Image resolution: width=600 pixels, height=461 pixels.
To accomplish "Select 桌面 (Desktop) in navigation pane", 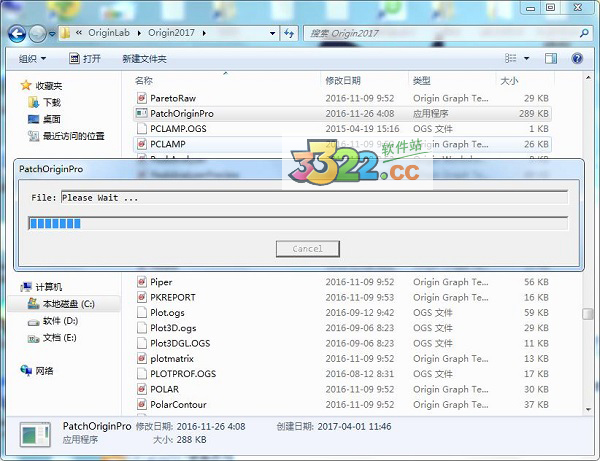I will 44,119.
